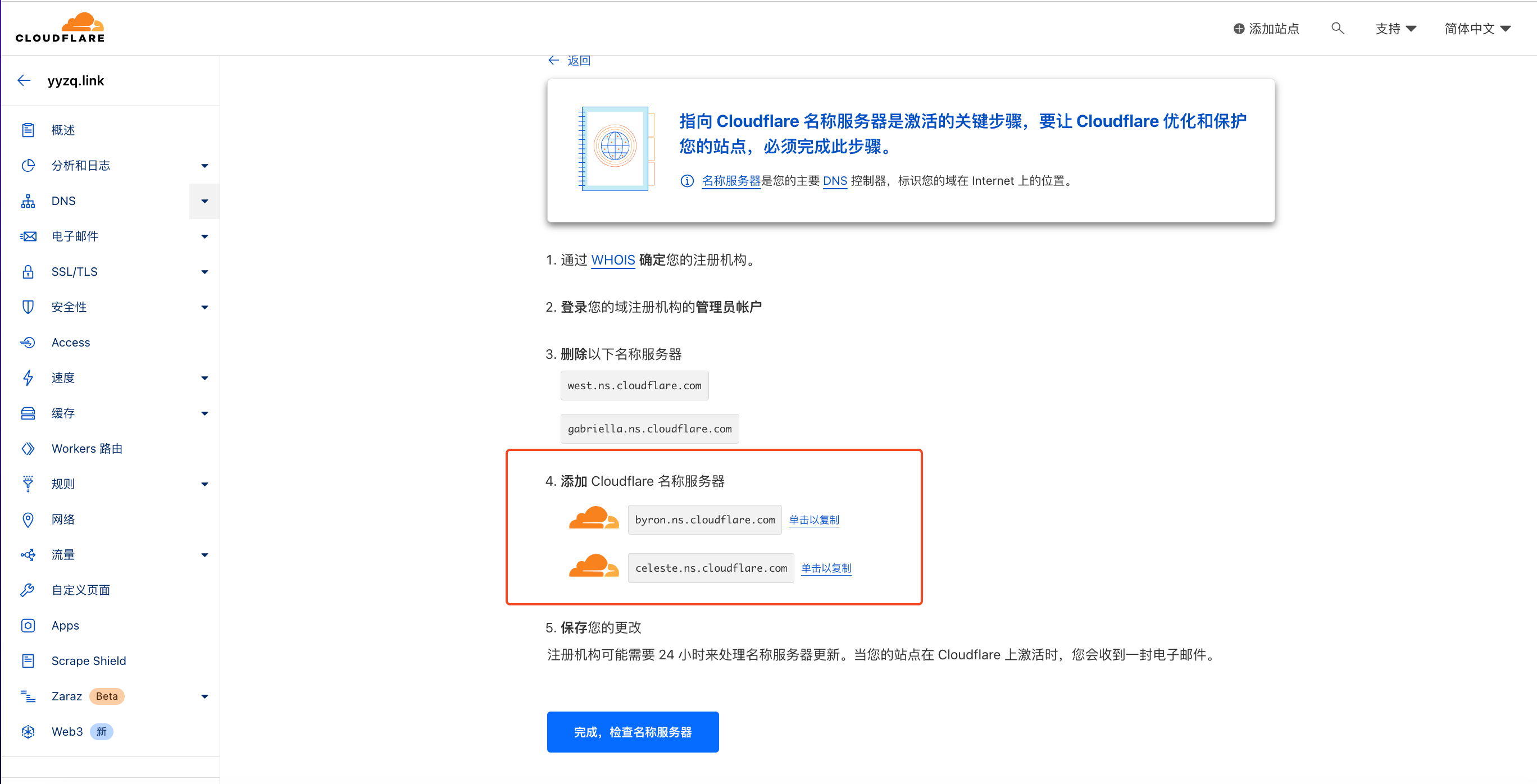Open the 概述 sidebar item
1537x784 pixels.
pyautogui.click(x=110, y=130)
